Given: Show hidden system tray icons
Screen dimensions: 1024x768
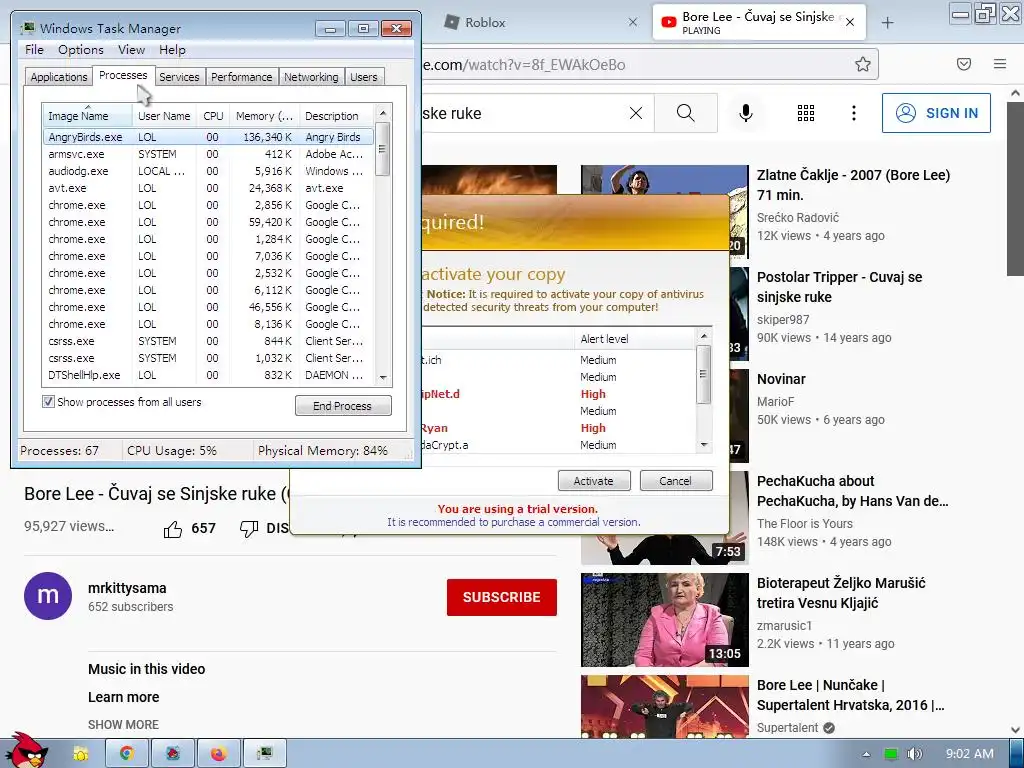Looking at the screenshot, I should coord(867,754).
